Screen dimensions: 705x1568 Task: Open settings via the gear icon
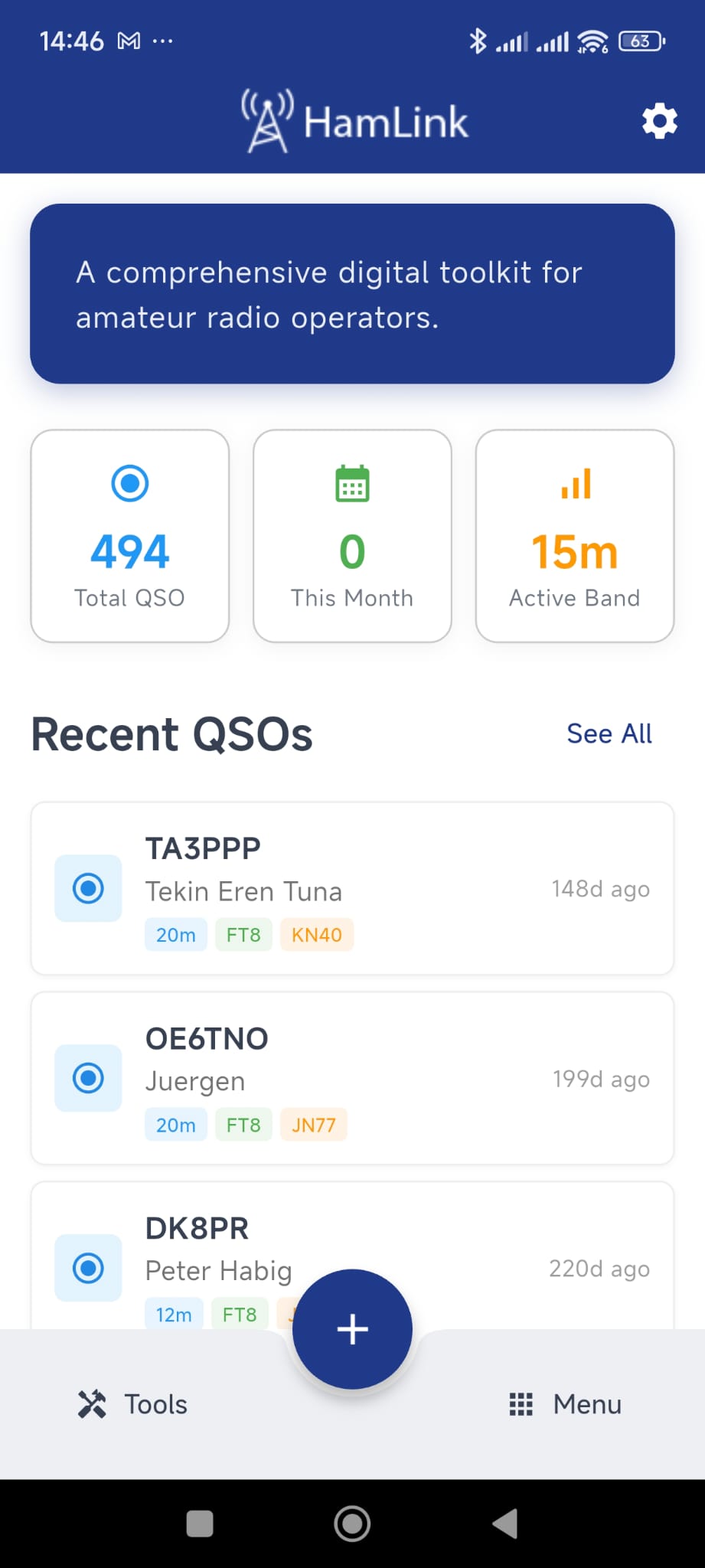coord(659,122)
